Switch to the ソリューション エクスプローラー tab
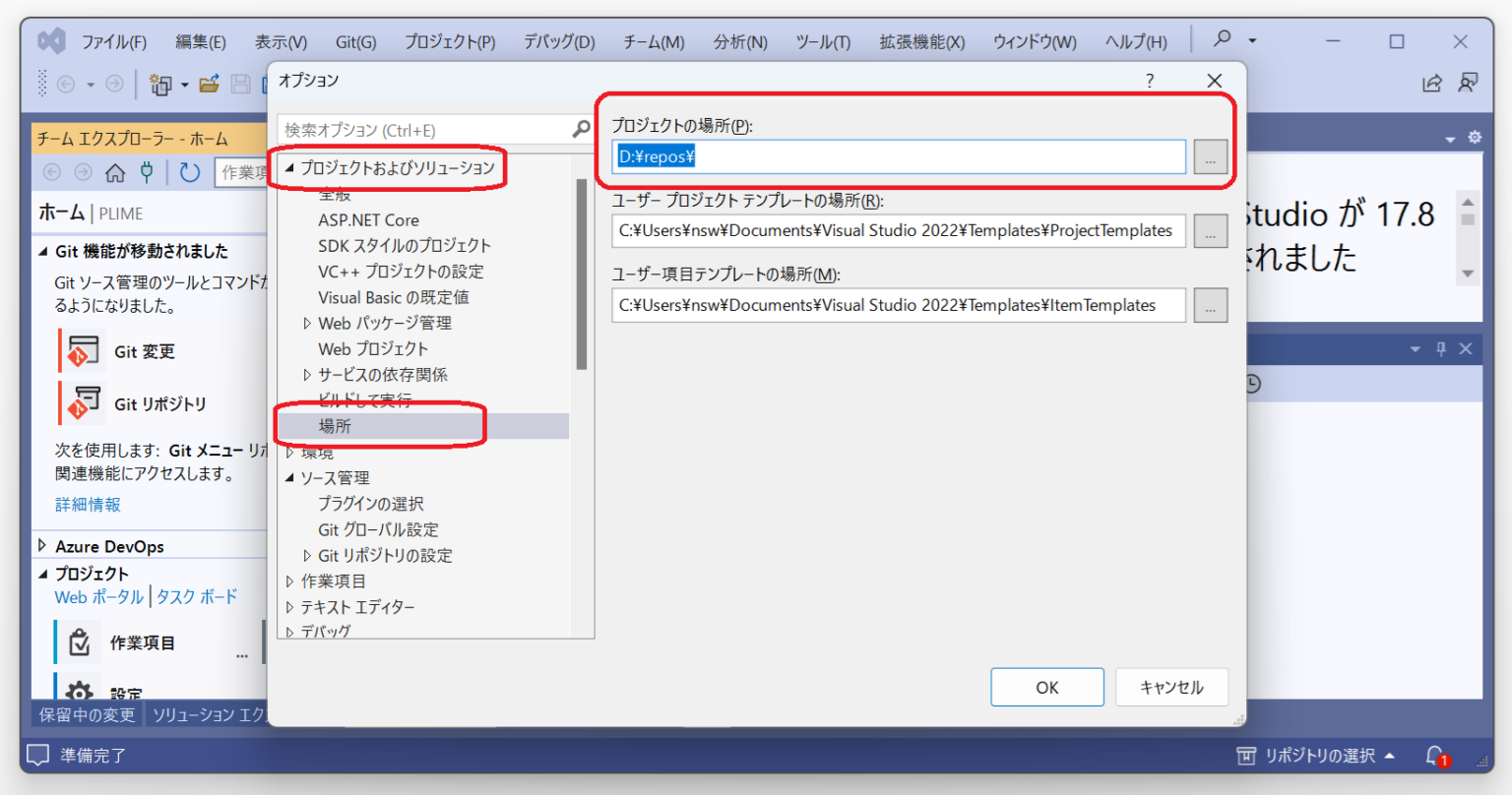This screenshot has height=795, width=1512. tap(209, 715)
